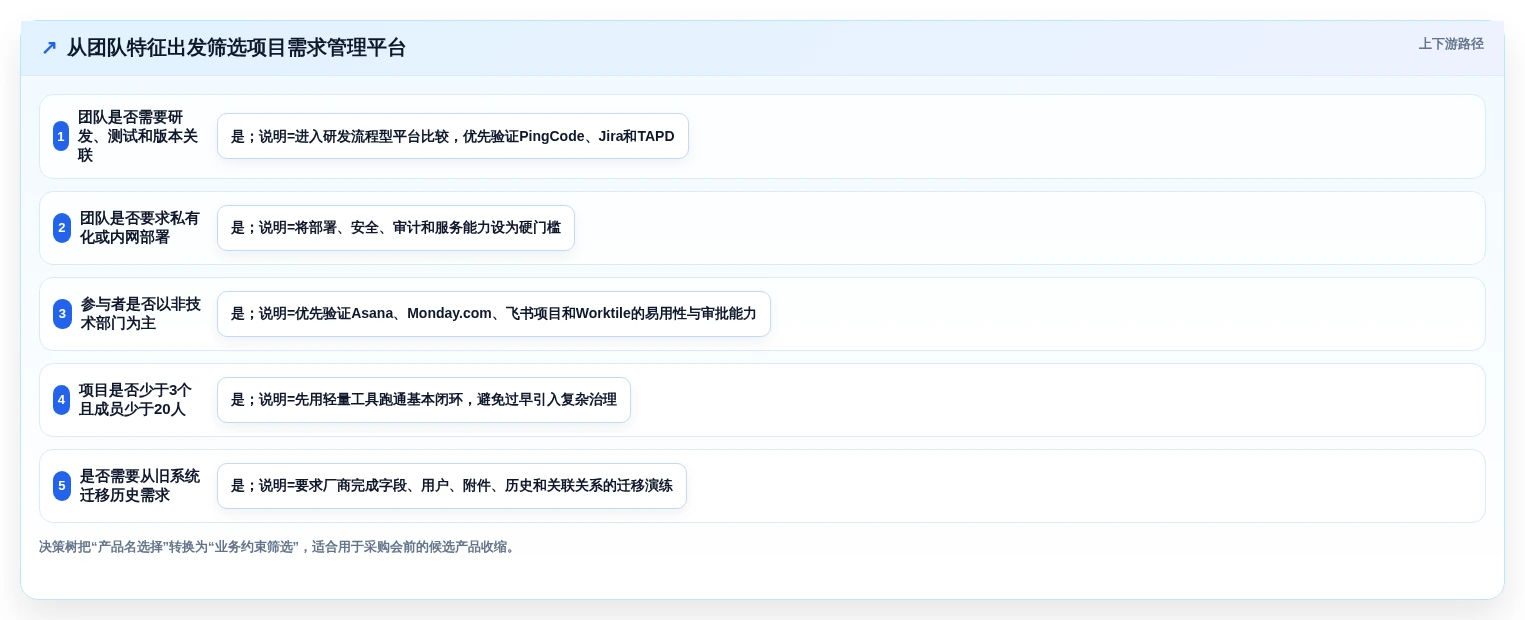Viewport: 1525px width, 620px height.
Task: Click the footnote starting 决策树把“产品名选择”
Action: click(279, 547)
